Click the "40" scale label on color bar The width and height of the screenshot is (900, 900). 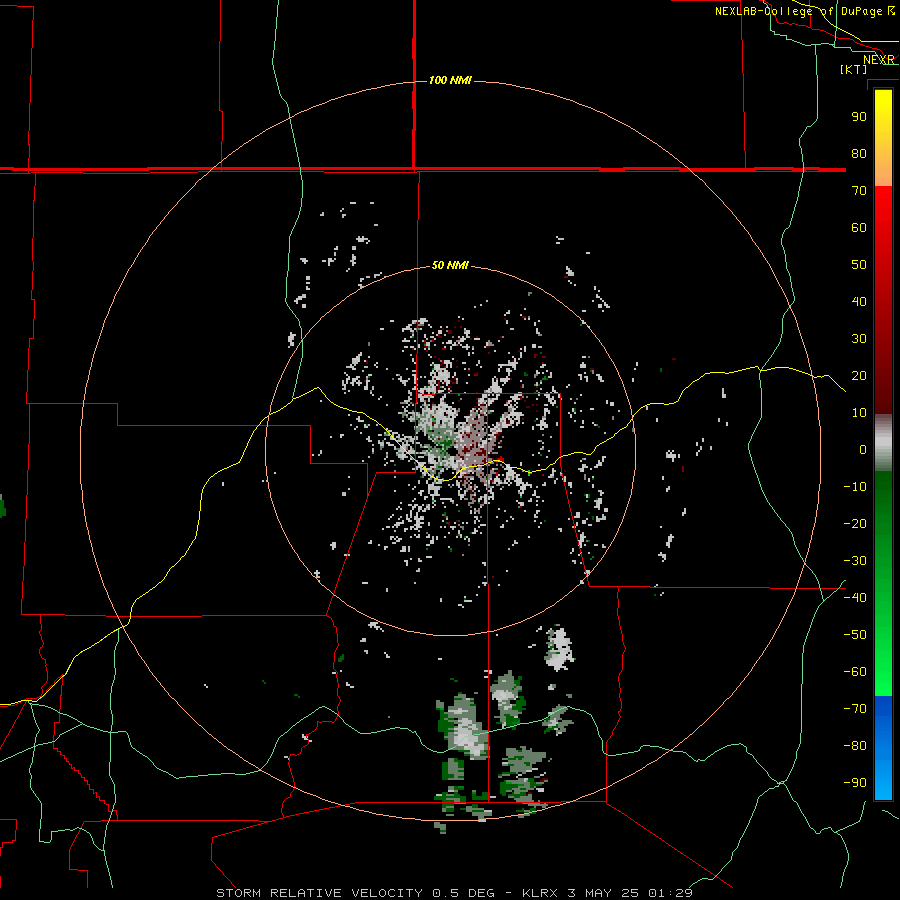pos(859,301)
